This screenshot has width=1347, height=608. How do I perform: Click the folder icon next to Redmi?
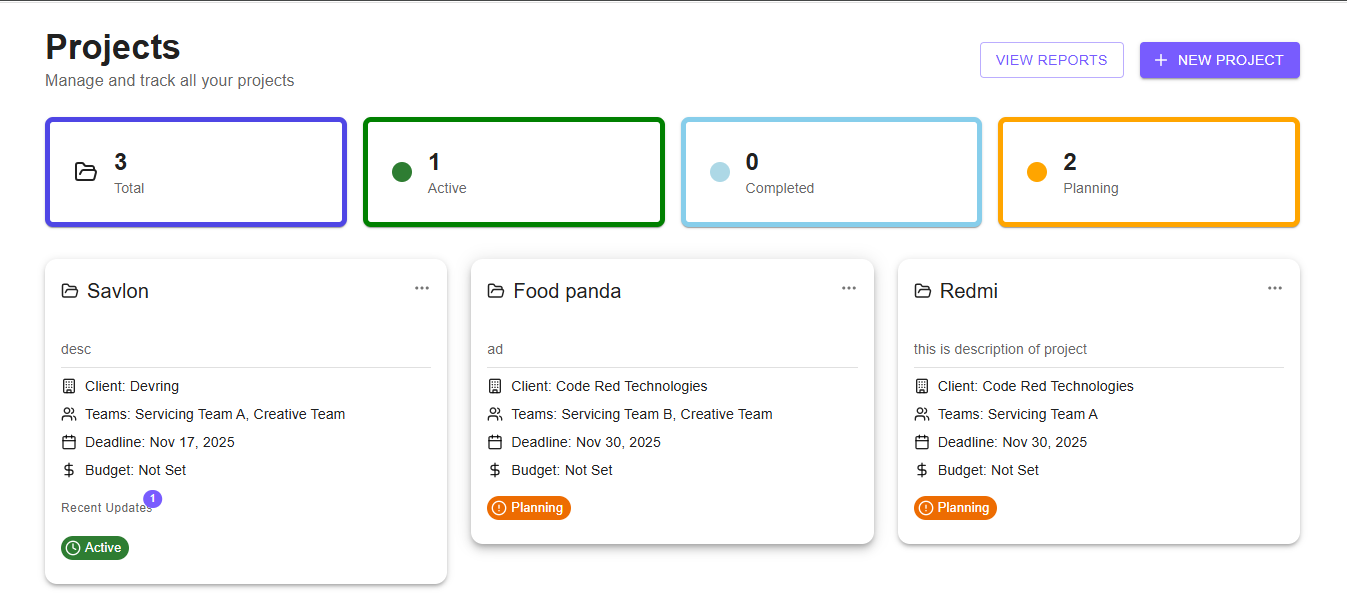click(923, 291)
